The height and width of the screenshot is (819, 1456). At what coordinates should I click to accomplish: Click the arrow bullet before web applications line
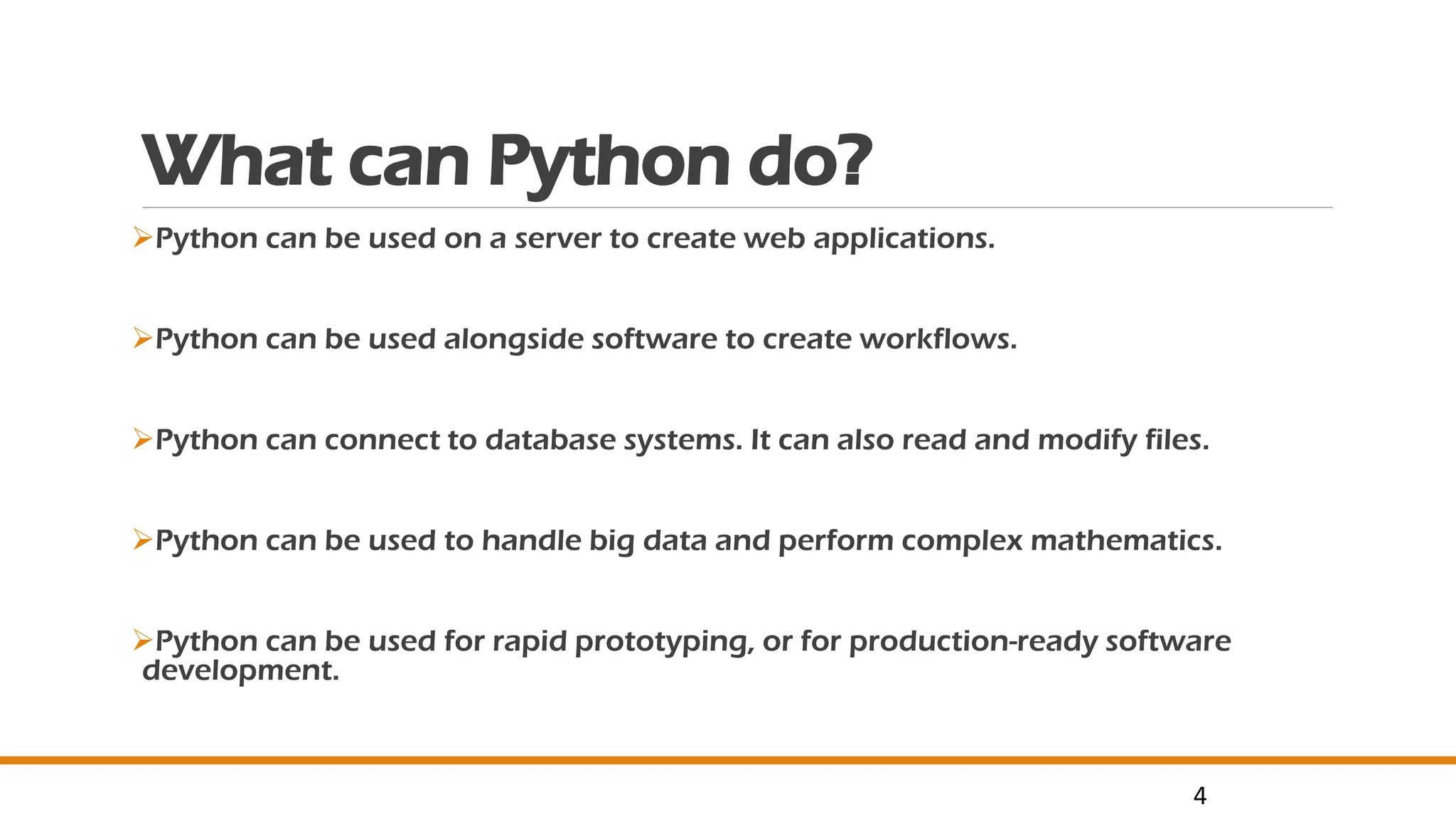[143, 238]
